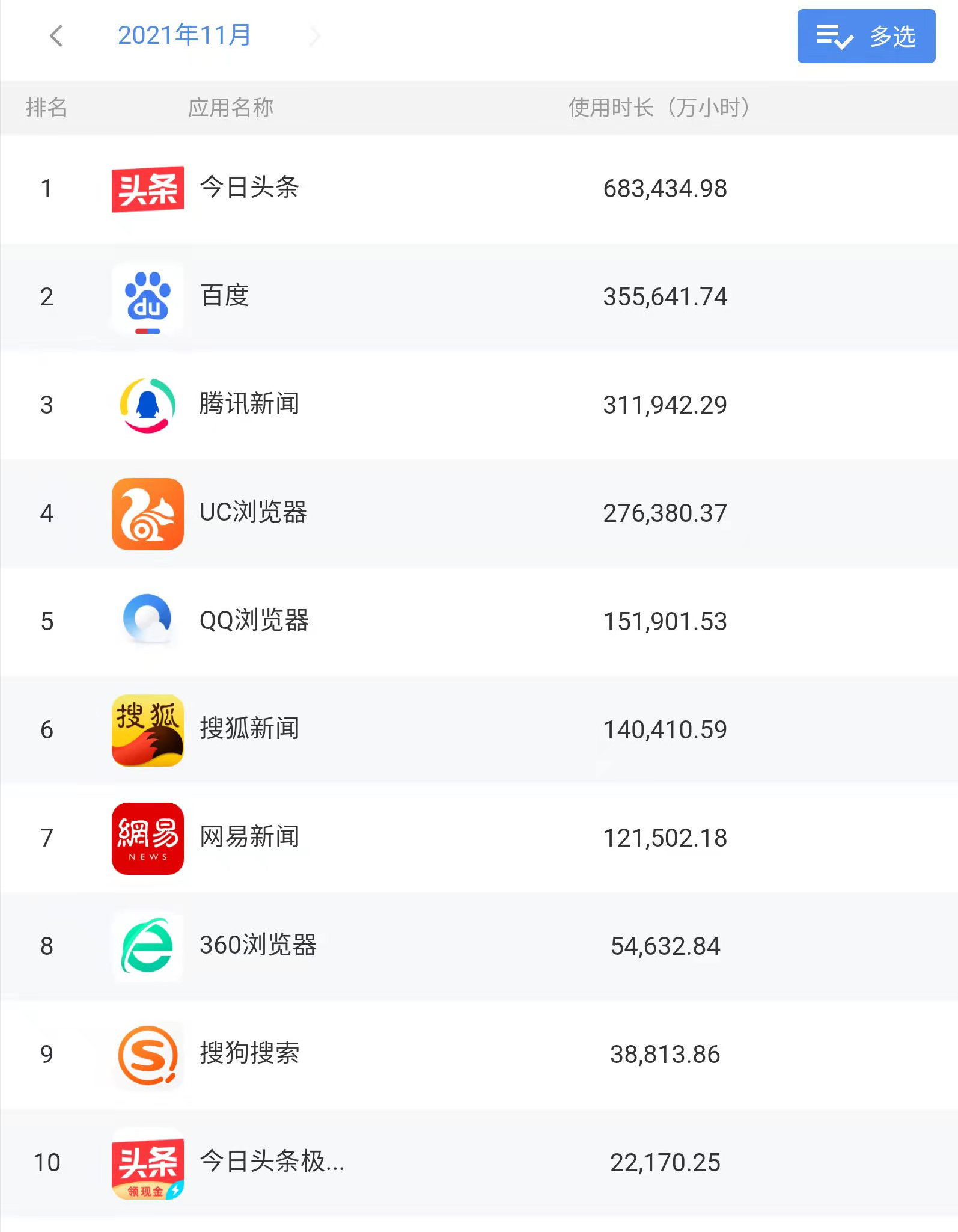Image resolution: width=958 pixels, height=1232 pixels.
Task: Click the 今日头条 app icon
Action: coord(148,189)
